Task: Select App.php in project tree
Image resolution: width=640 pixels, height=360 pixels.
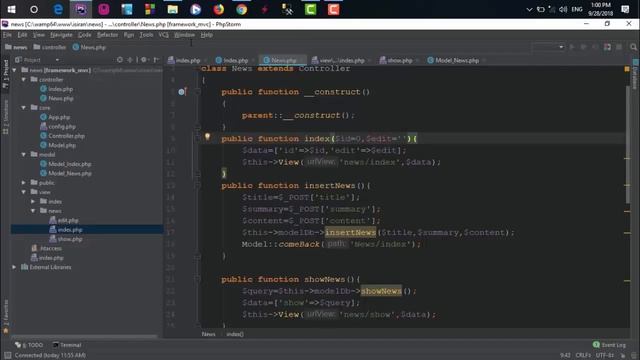Action: pyautogui.click(x=55, y=117)
